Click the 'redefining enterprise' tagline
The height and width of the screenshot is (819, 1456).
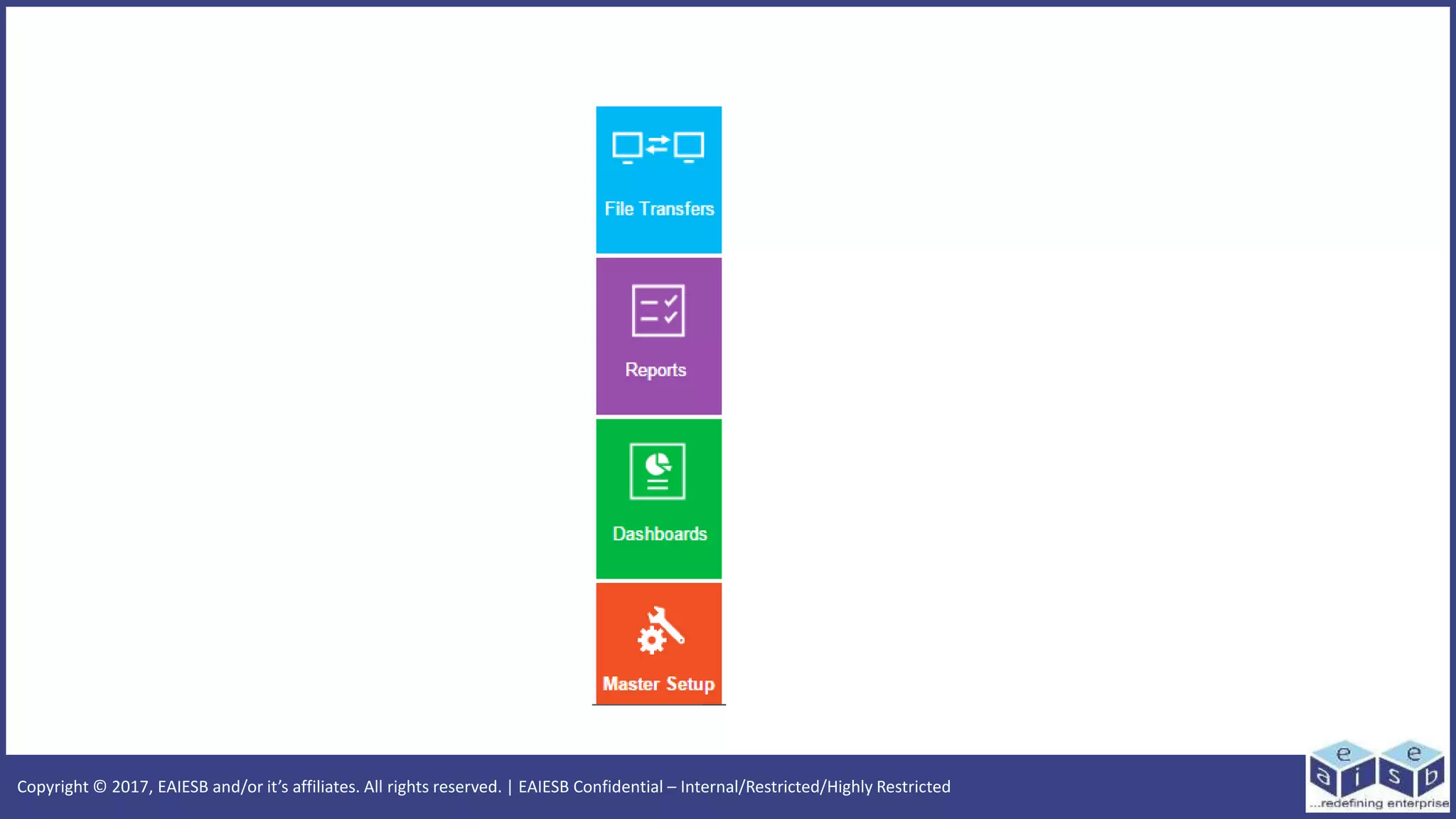(x=1379, y=803)
